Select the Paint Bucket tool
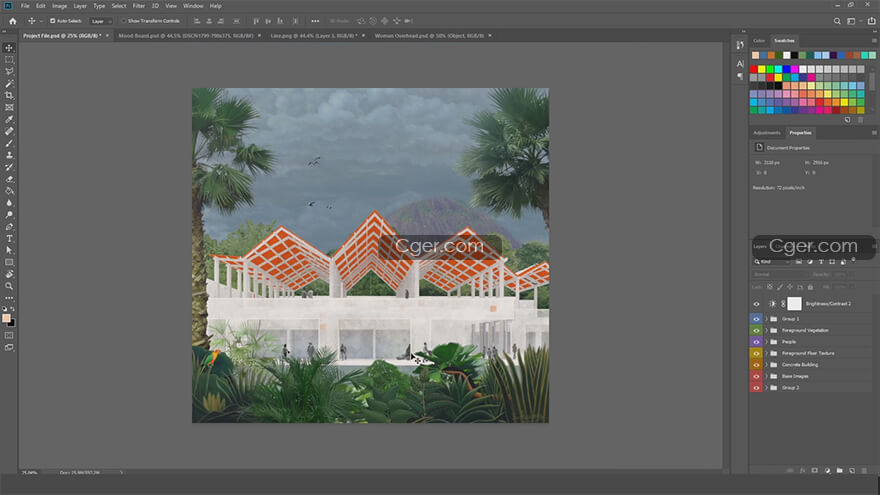This screenshot has width=880, height=495. [9, 191]
